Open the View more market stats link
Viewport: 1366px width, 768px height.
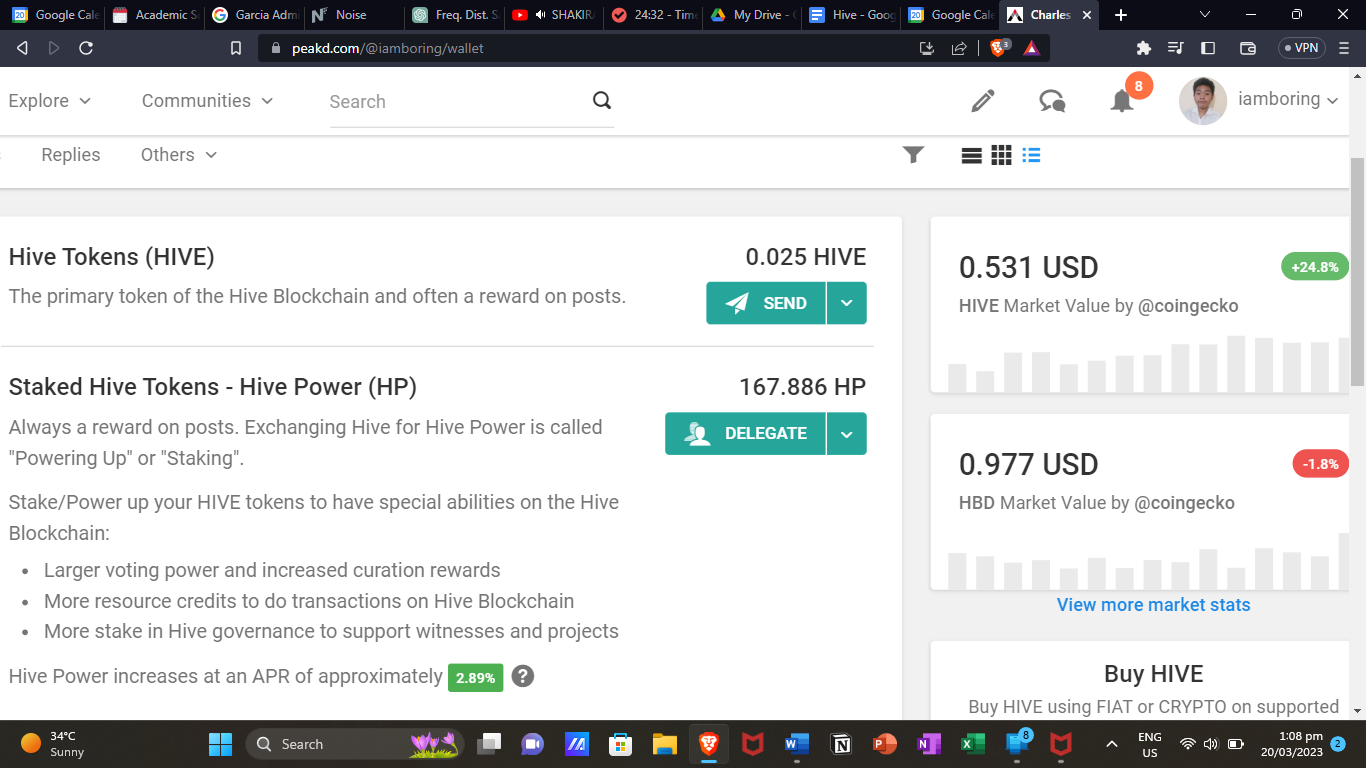click(1153, 605)
